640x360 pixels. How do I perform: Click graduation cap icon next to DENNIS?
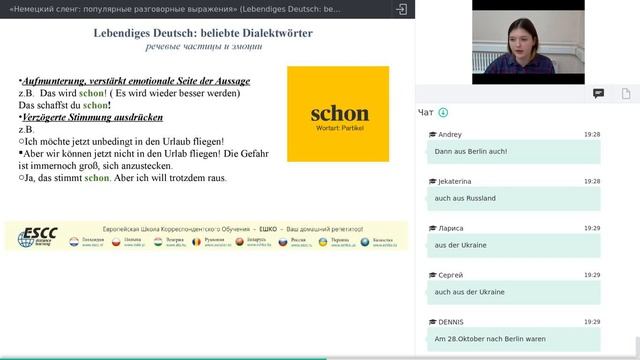coord(433,322)
